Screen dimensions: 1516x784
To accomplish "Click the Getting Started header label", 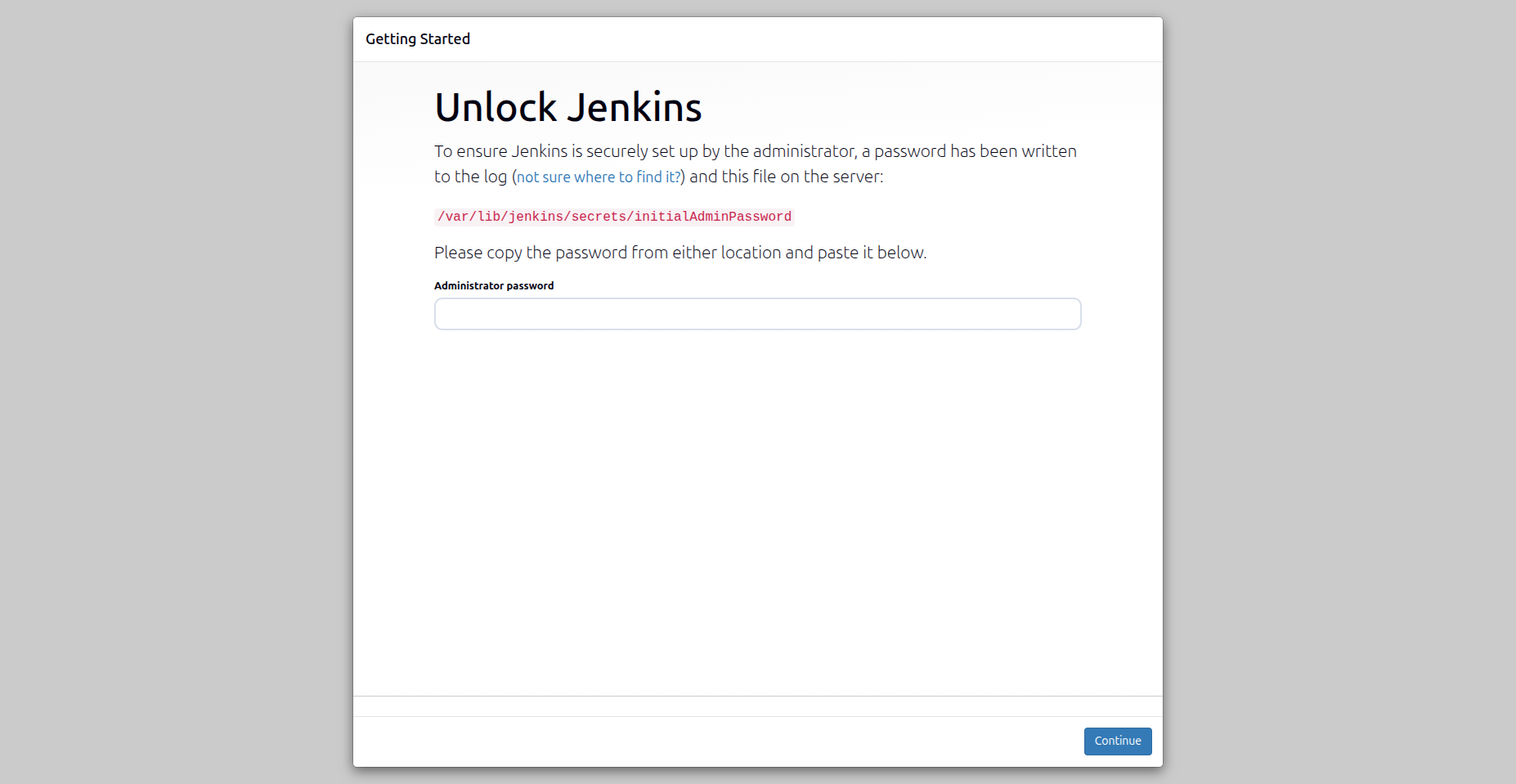I will [x=418, y=38].
